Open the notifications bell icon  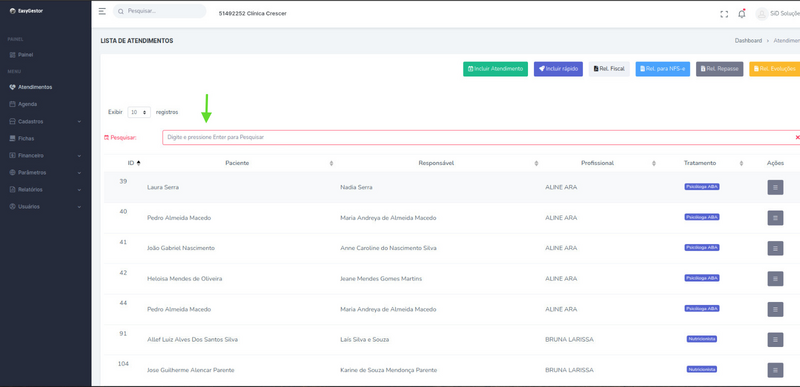coord(741,14)
